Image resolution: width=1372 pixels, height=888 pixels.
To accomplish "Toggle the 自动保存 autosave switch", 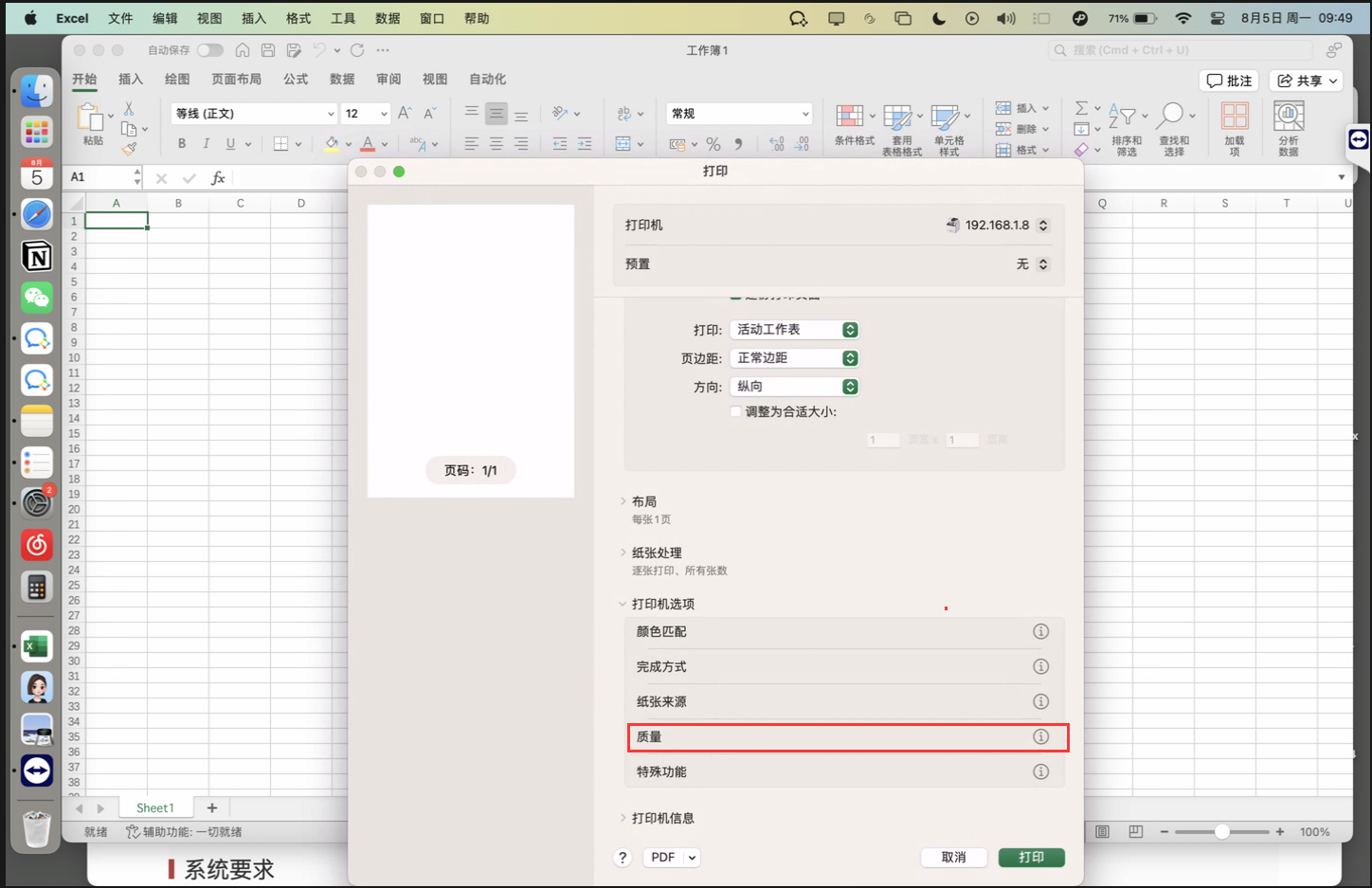I will (209, 50).
